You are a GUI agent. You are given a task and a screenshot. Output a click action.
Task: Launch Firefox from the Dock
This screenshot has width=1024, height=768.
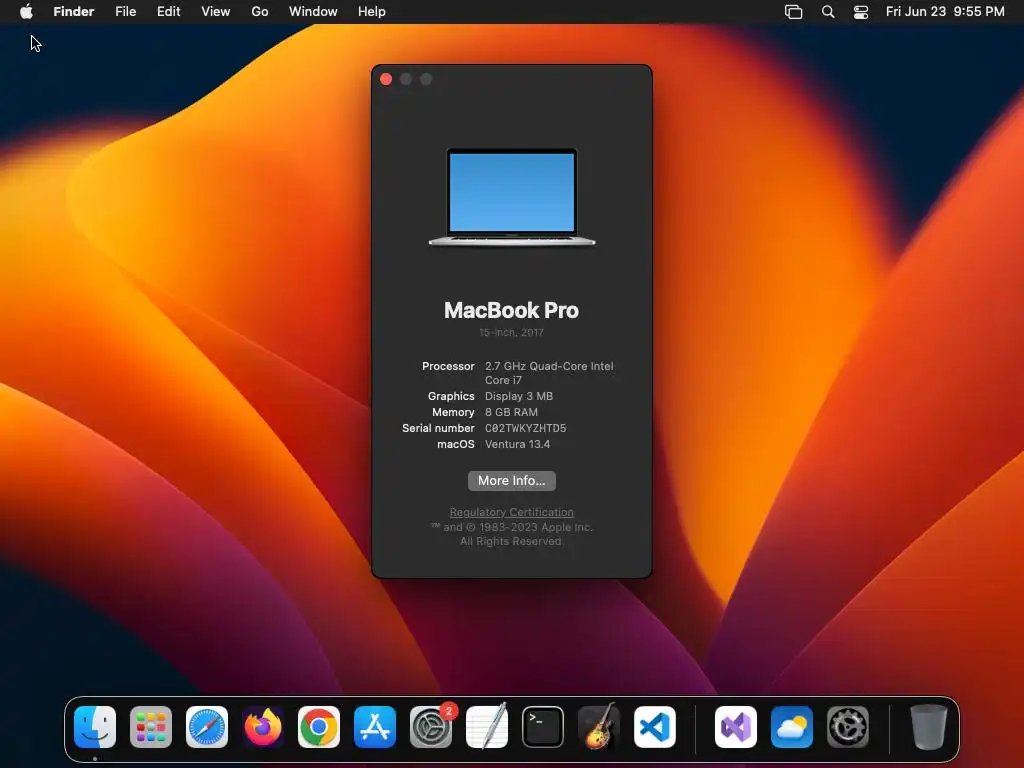(x=263, y=727)
